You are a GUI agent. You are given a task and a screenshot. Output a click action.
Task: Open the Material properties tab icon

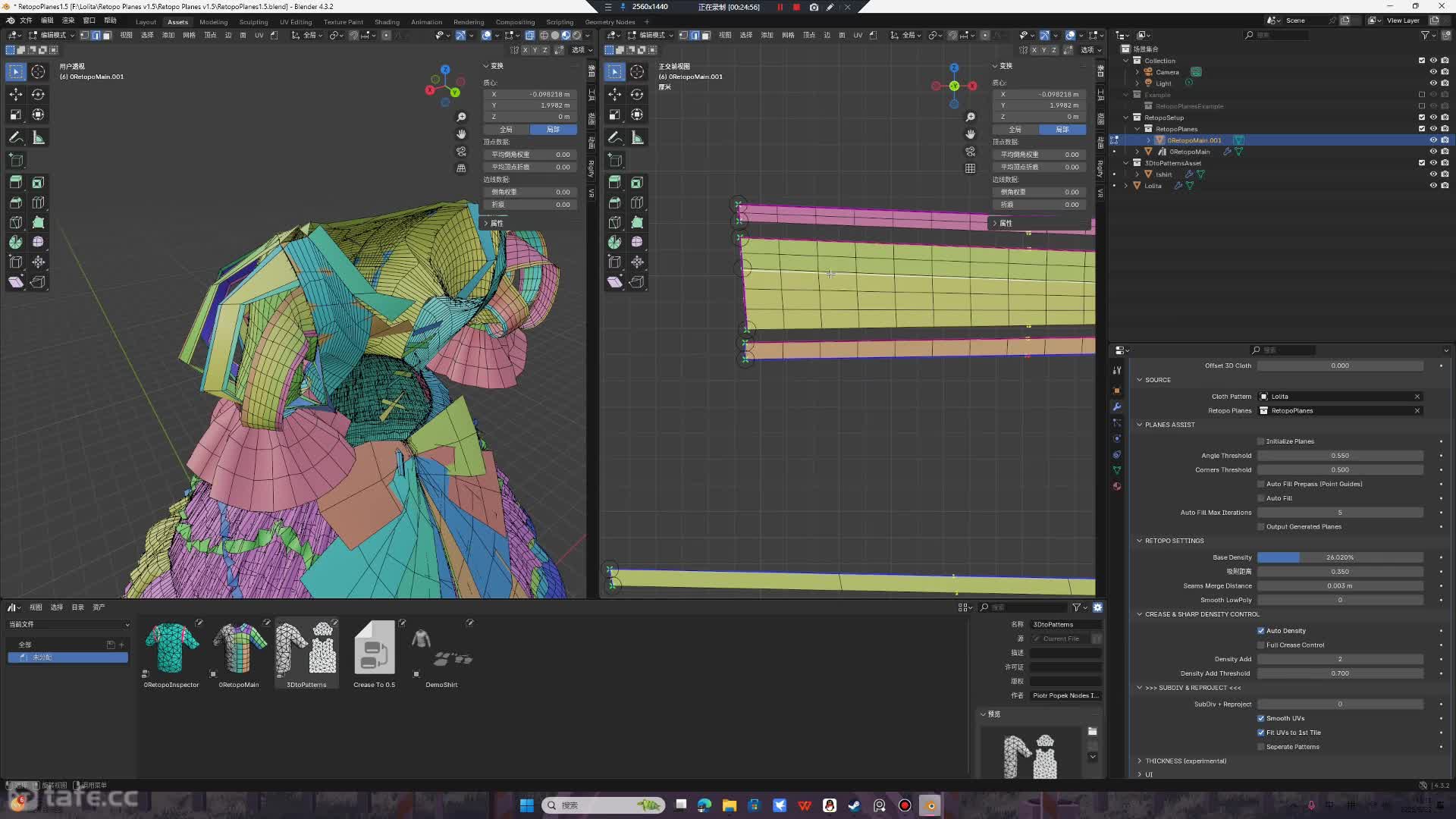pyautogui.click(x=1116, y=486)
